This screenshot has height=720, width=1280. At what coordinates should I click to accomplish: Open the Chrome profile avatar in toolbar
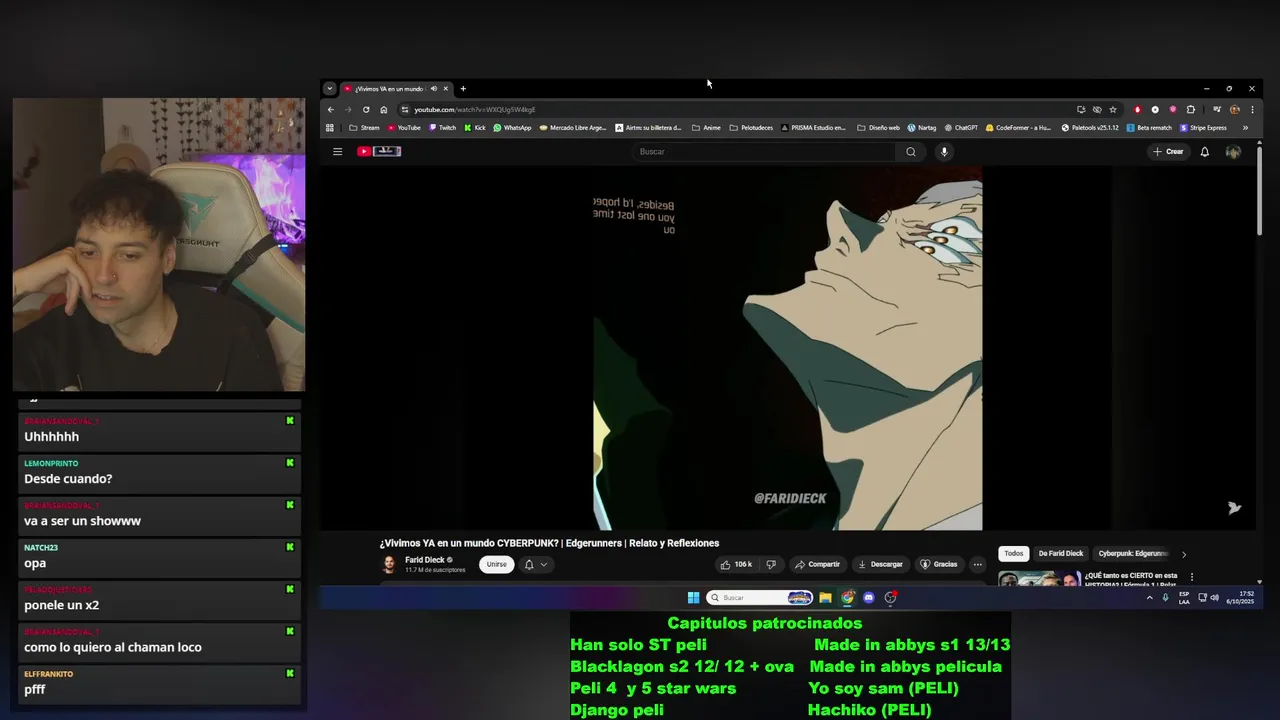pyautogui.click(x=1235, y=109)
